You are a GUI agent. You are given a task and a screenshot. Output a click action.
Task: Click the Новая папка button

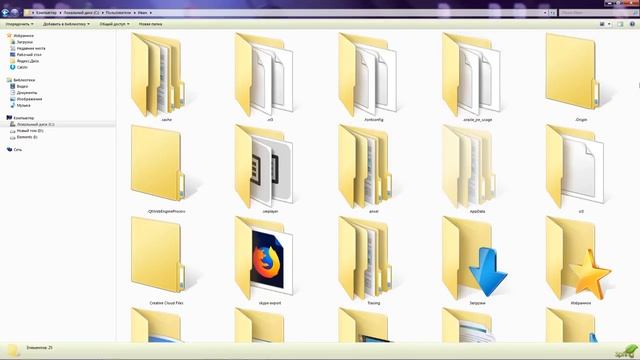point(150,24)
